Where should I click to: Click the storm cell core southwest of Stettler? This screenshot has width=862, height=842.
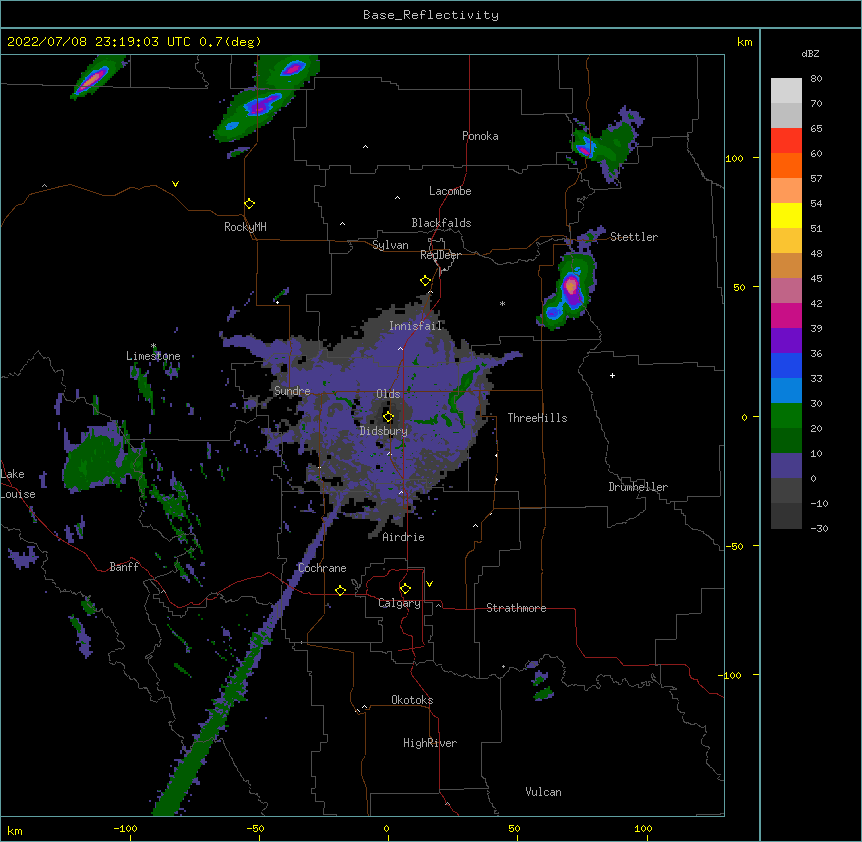coord(571,286)
